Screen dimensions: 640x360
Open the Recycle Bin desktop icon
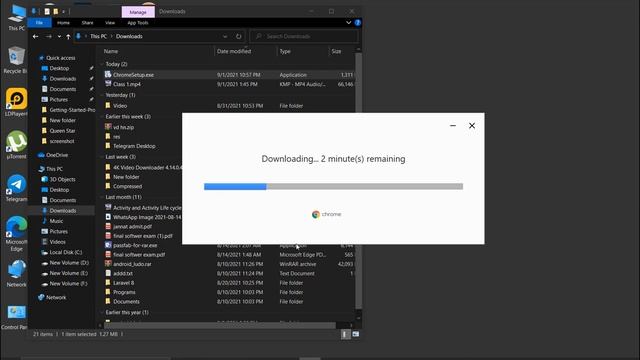pyautogui.click(x=16, y=59)
